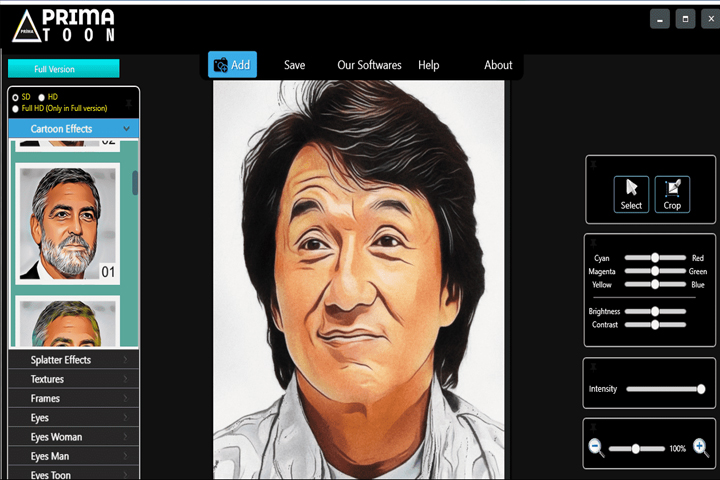Pin the resolution options panel
Screen dimensions: 720x480
[x=129, y=103]
